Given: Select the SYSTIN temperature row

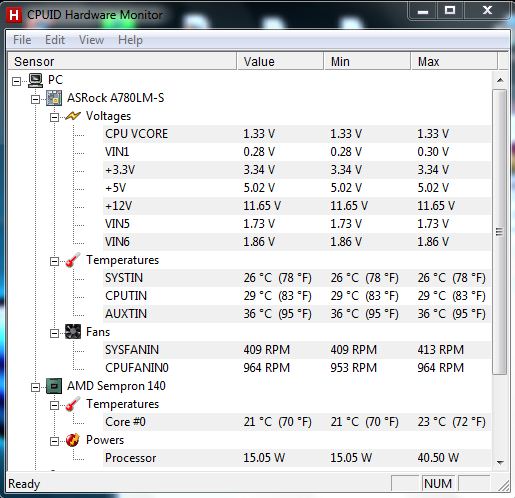Looking at the screenshot, I should (297, 278).
